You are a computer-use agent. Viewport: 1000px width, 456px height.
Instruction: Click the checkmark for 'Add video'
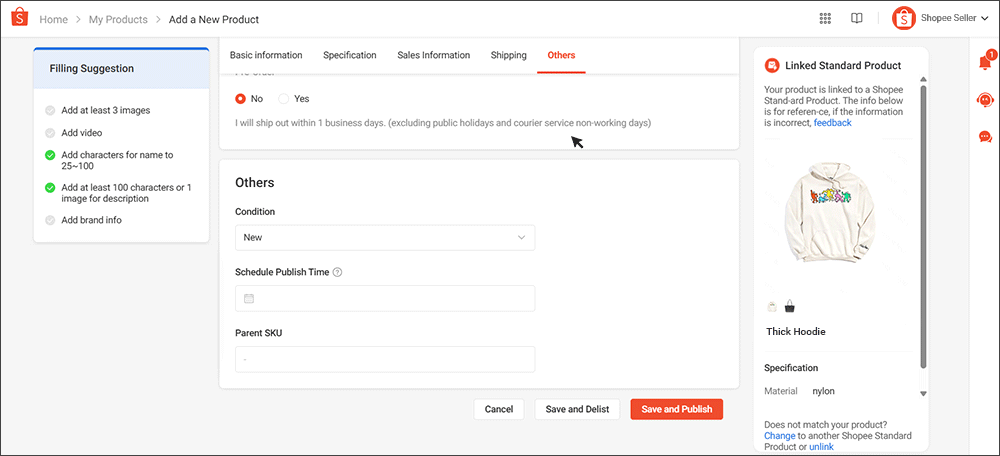click(50, 133)
